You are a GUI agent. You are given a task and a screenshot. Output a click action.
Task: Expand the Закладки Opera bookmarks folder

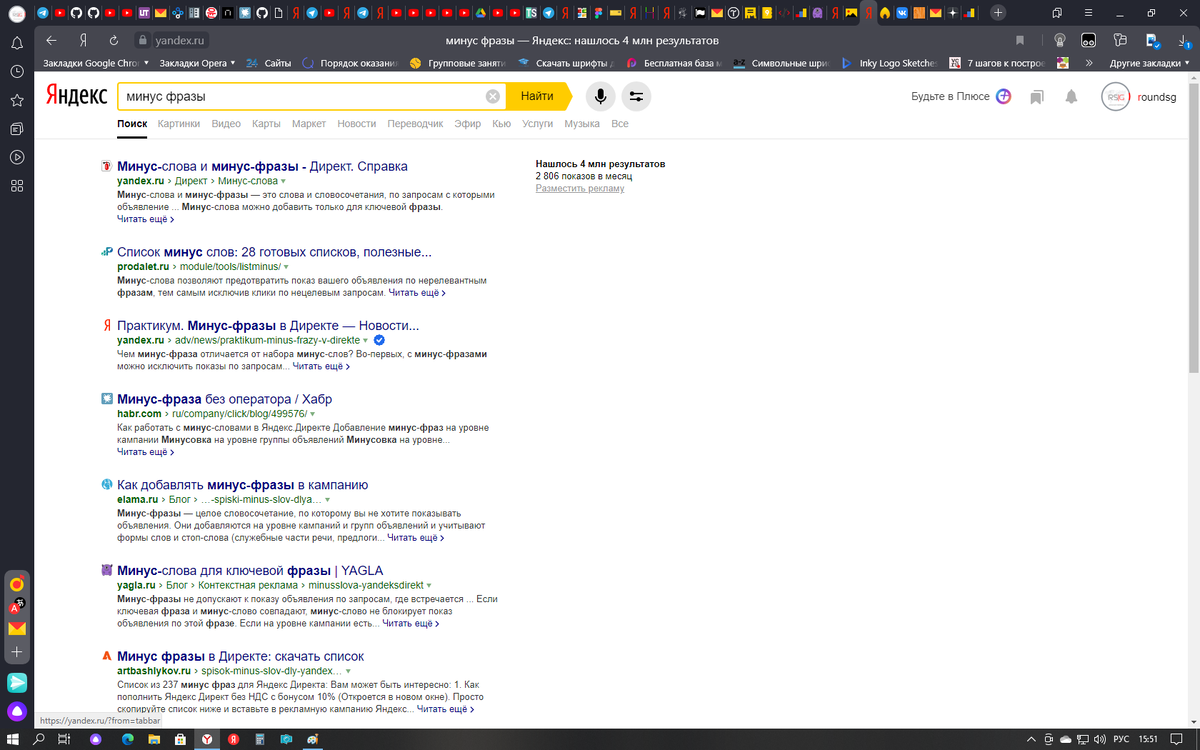pos(197,63)
